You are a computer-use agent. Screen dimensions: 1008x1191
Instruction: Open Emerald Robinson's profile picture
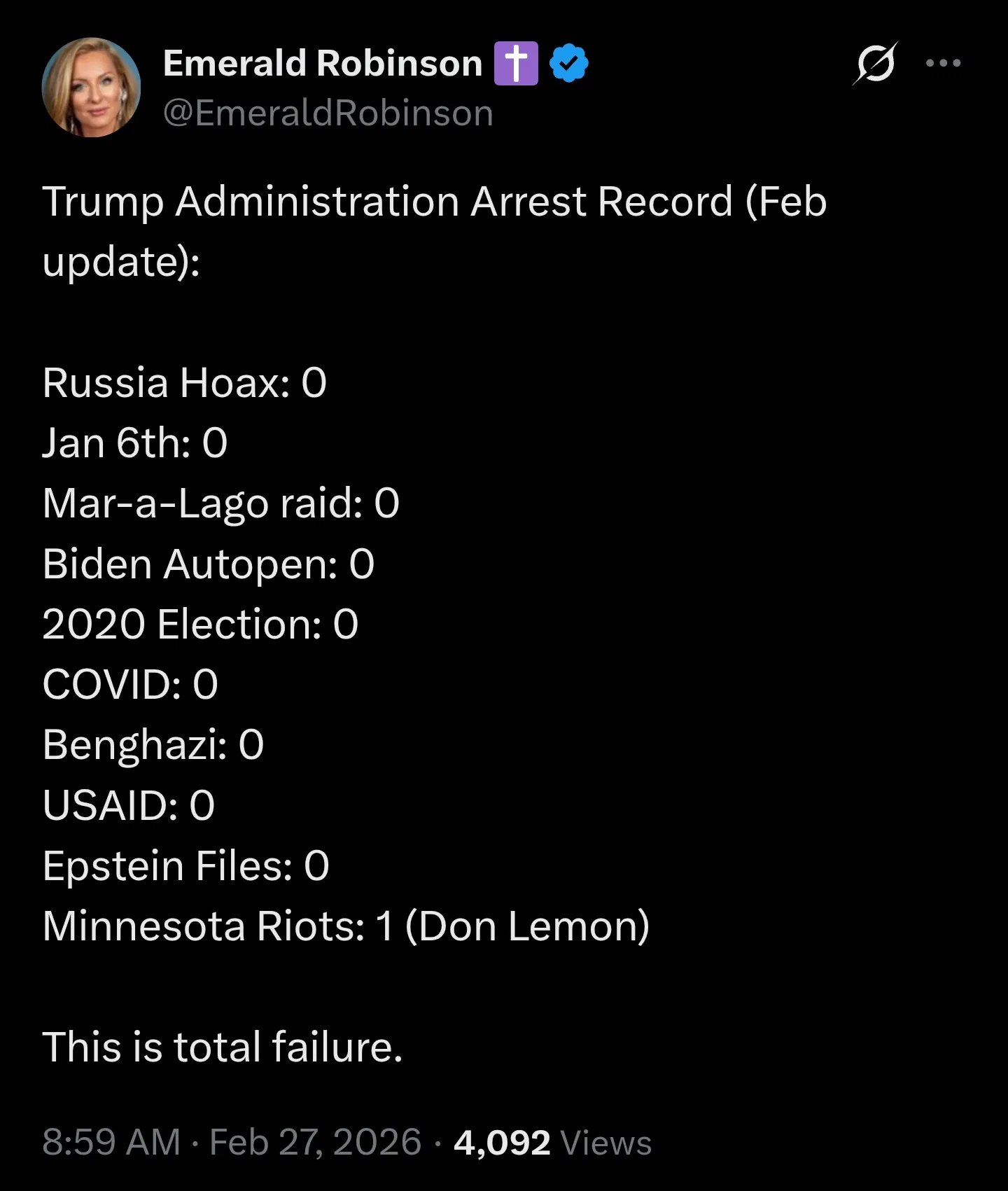tap(91, 88)
